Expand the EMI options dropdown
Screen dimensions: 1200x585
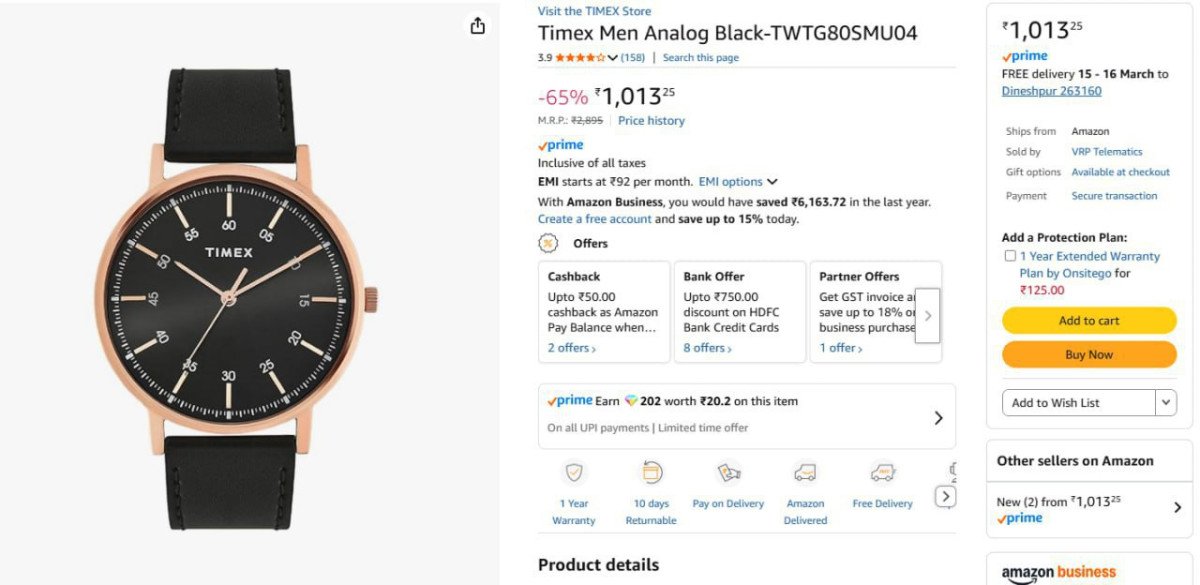(x=772, y=182)
